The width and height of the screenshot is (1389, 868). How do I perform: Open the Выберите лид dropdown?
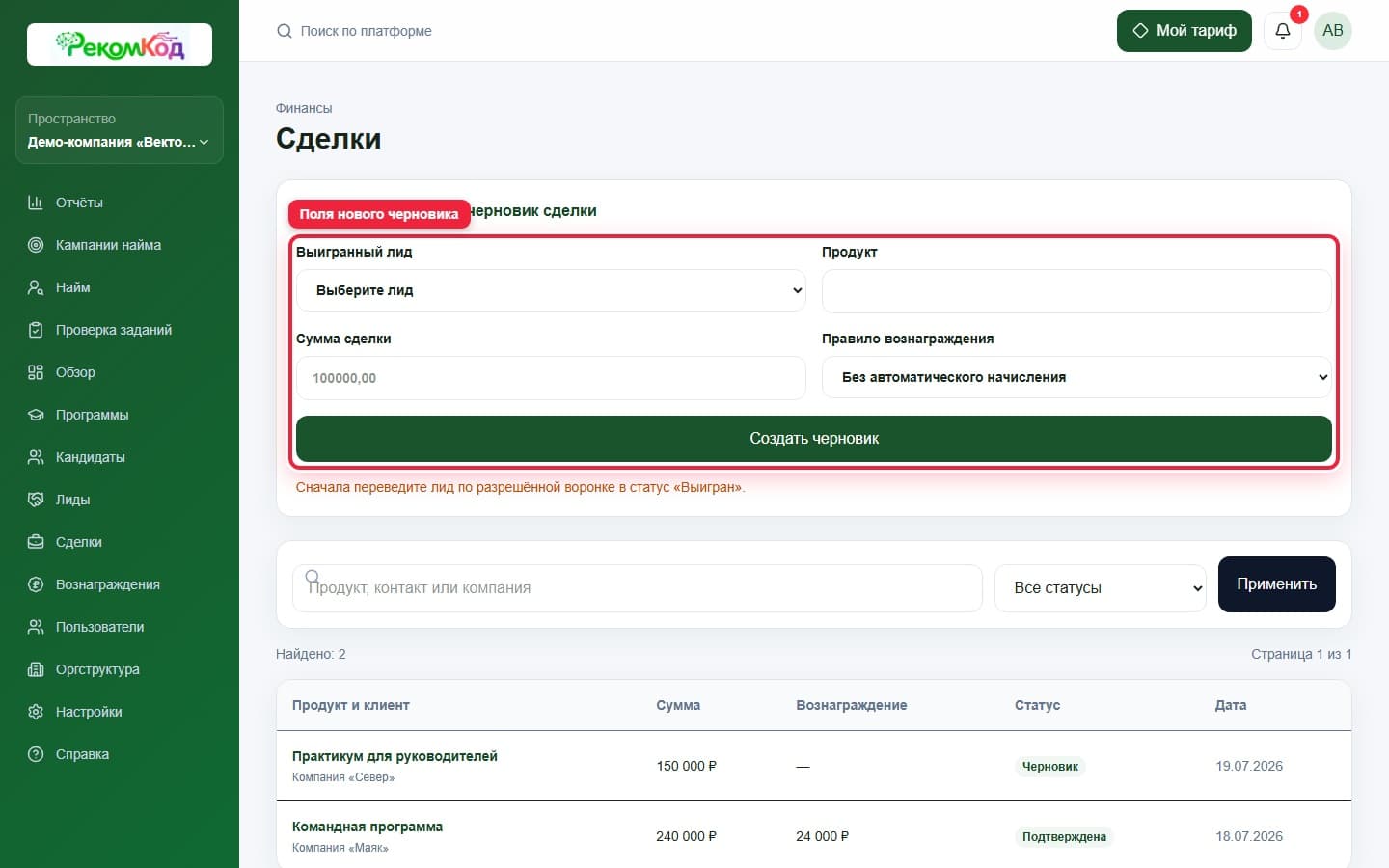(x=551, y=290)
